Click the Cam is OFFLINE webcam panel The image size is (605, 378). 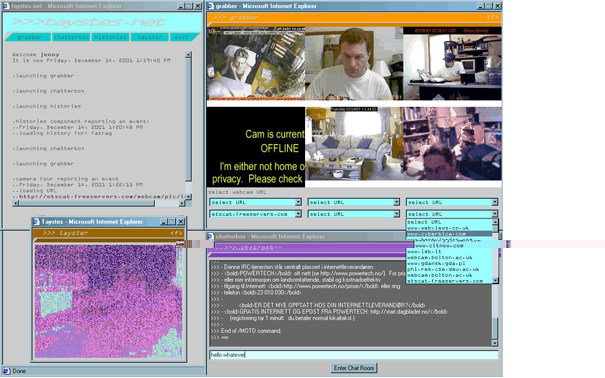[256, 147]
